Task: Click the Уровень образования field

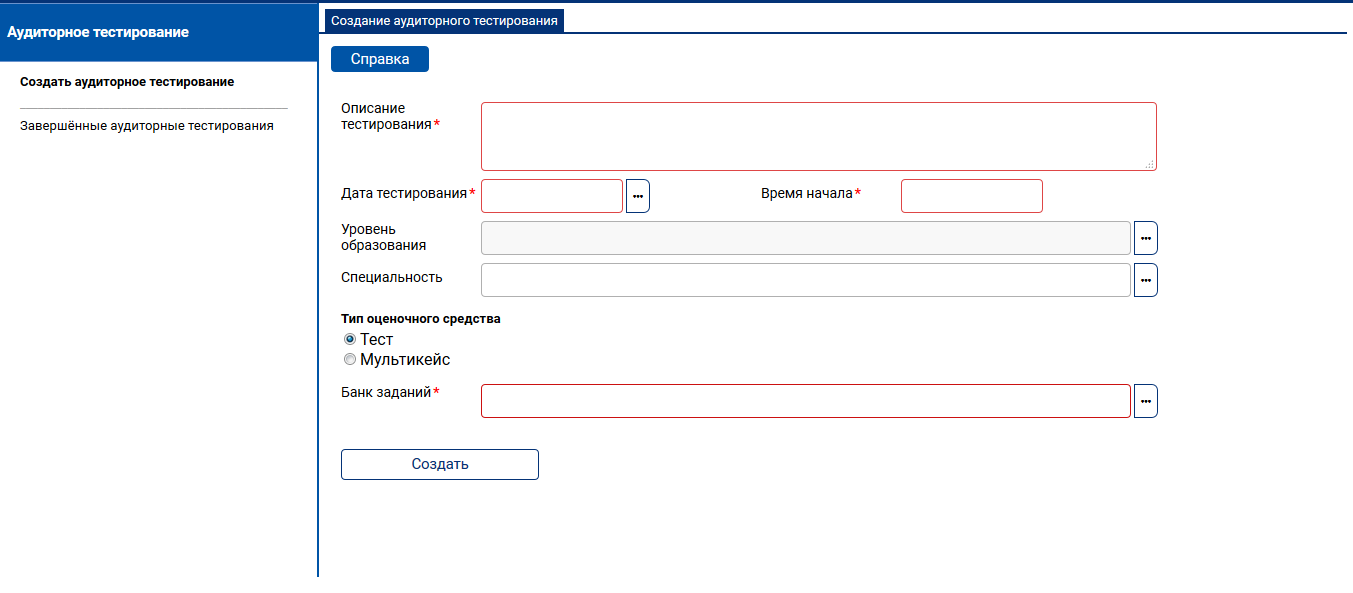Action: [x=805, y=238]
